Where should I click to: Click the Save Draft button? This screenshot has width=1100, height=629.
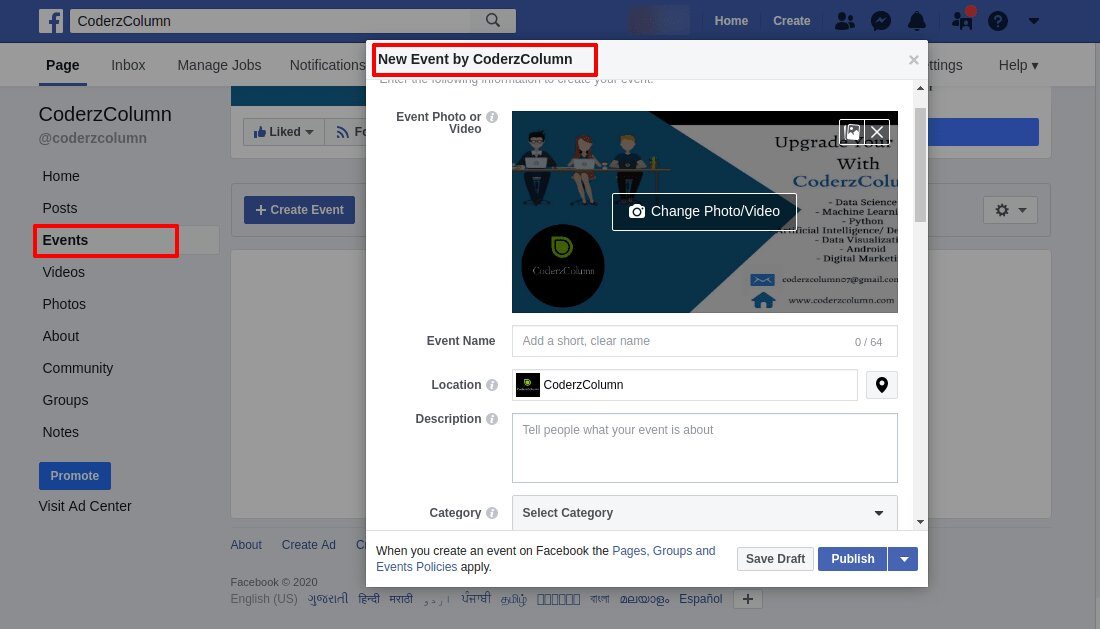tap(775, 559)
